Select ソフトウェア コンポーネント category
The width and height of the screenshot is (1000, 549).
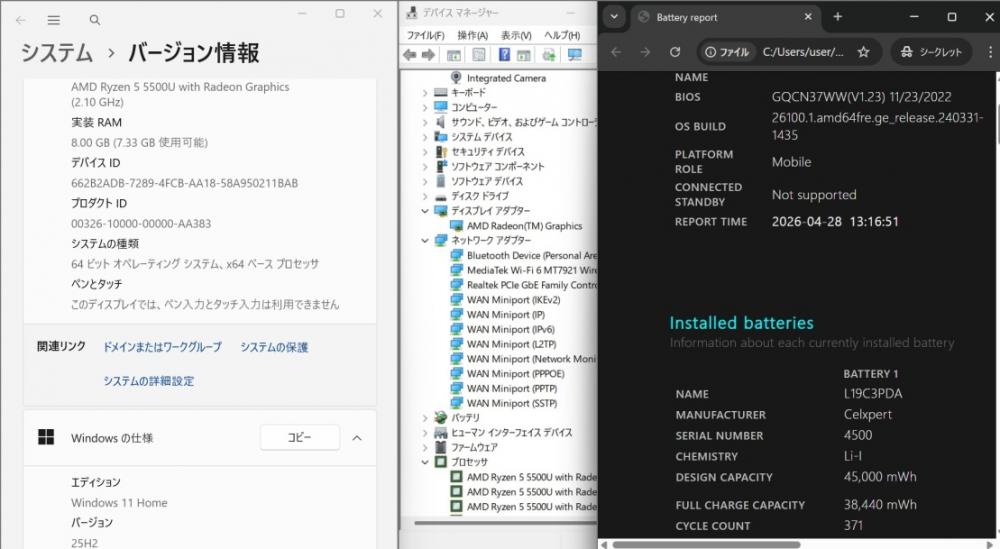[497, 166]
